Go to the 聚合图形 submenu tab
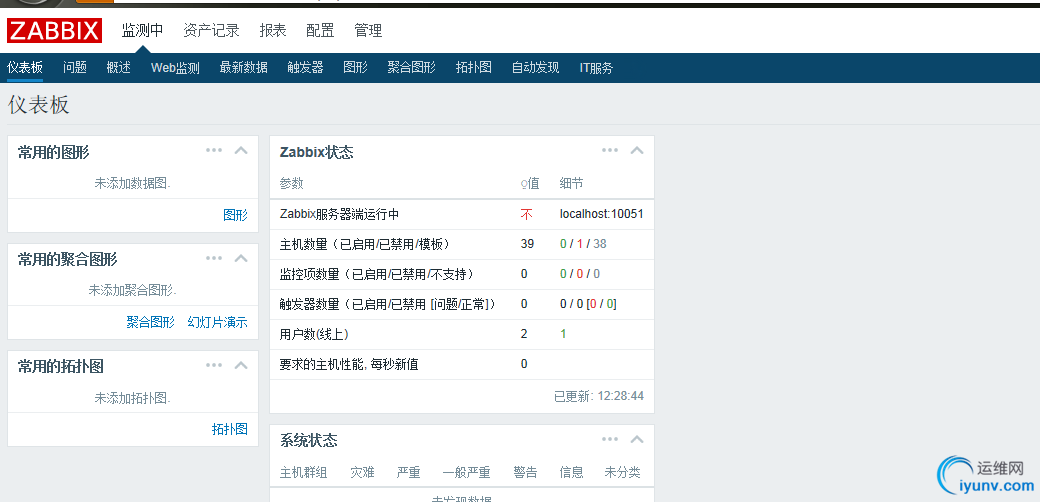Image resolution: width=1040 pixels, height=502 pixels. (411, 67)
